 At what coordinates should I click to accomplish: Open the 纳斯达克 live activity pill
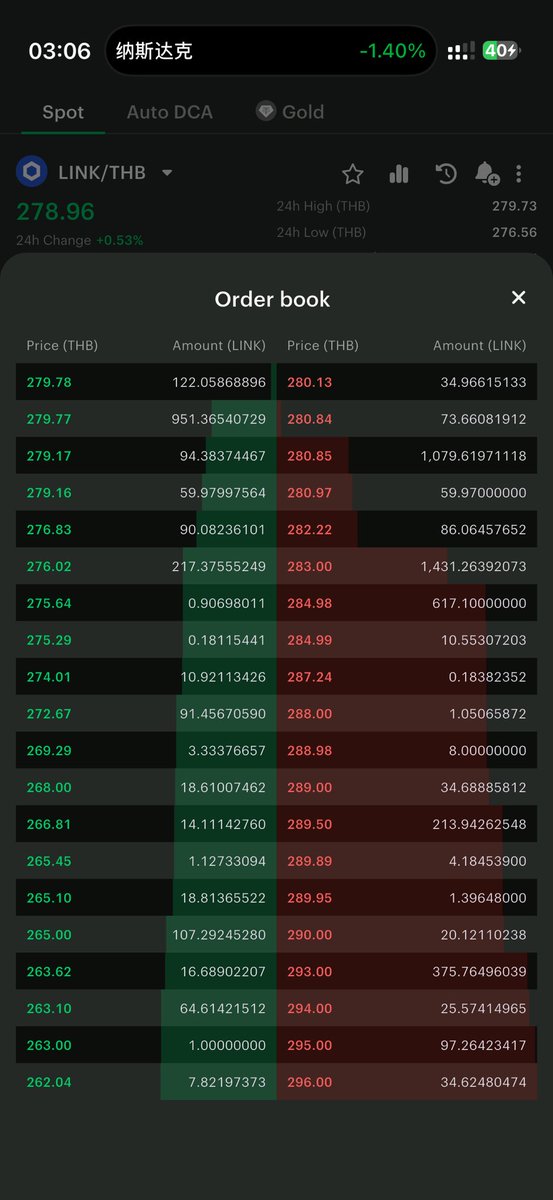click(271, 51)
